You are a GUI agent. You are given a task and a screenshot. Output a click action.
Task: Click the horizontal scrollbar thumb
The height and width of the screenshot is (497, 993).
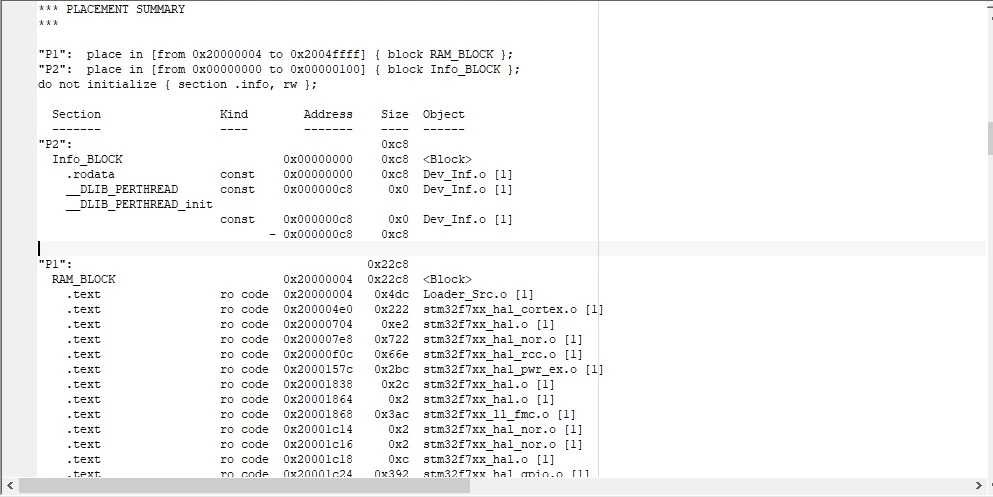point(244,486)
